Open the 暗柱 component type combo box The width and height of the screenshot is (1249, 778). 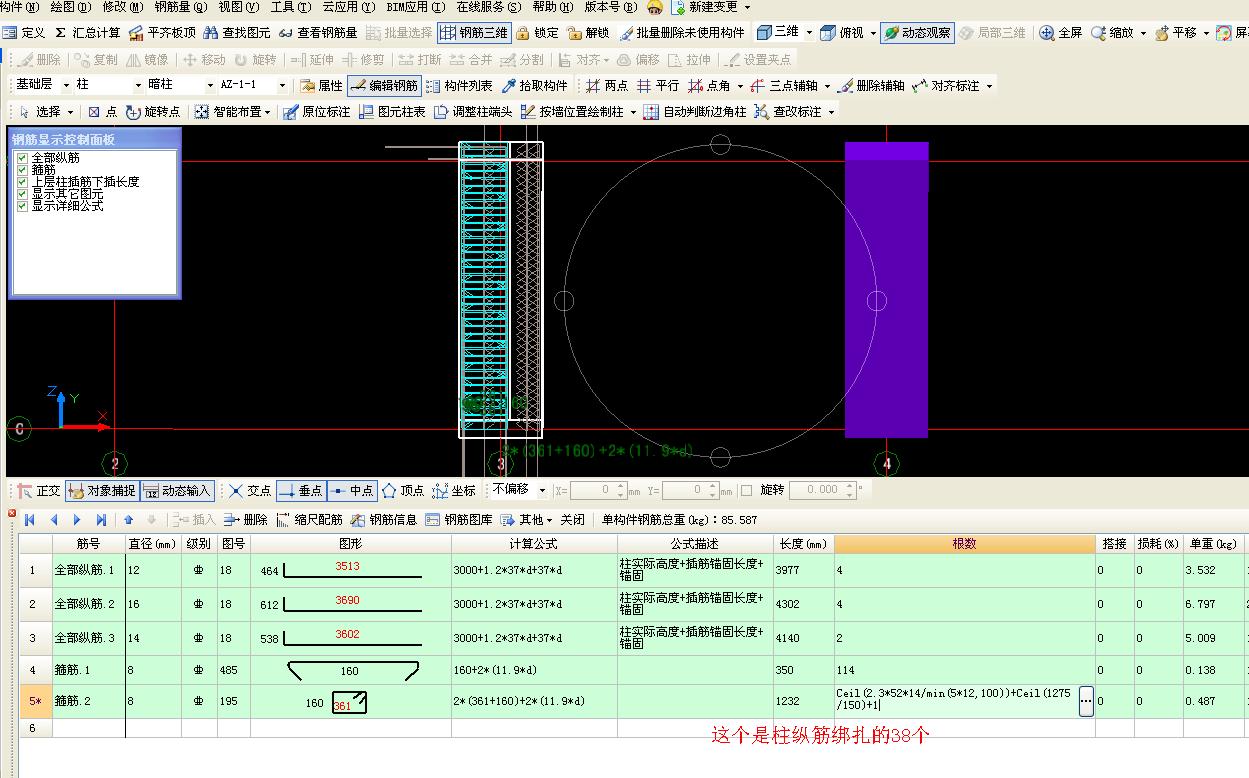180,85
